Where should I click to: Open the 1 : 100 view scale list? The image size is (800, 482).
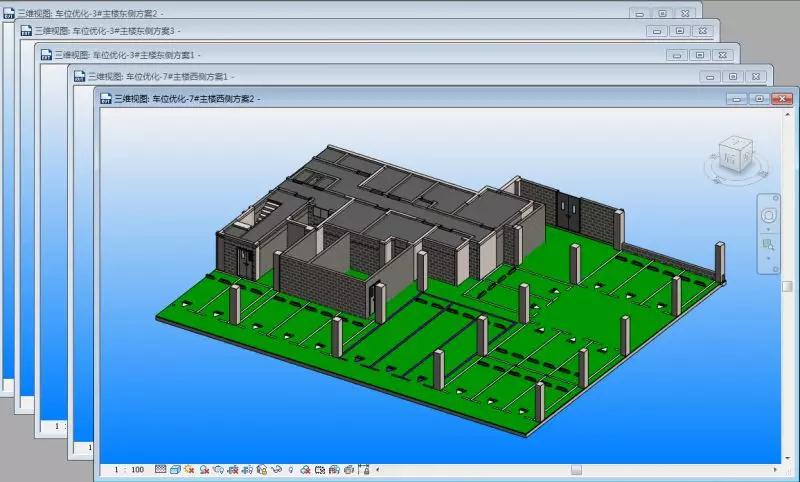tap(129, 469)
